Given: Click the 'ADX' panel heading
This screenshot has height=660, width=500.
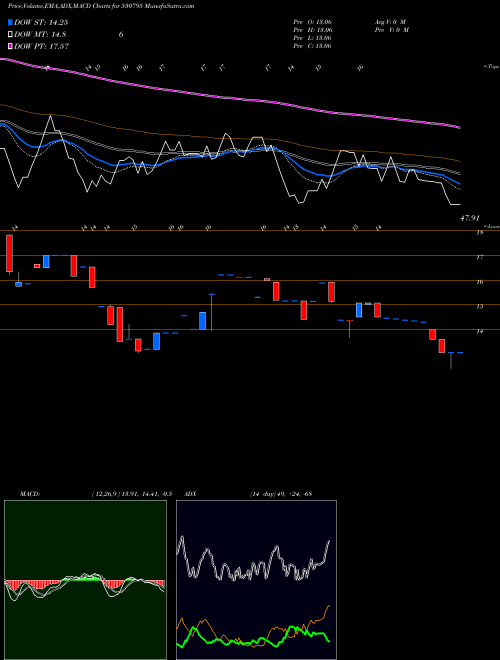Looking at the screenshot, I should point(190,494).
